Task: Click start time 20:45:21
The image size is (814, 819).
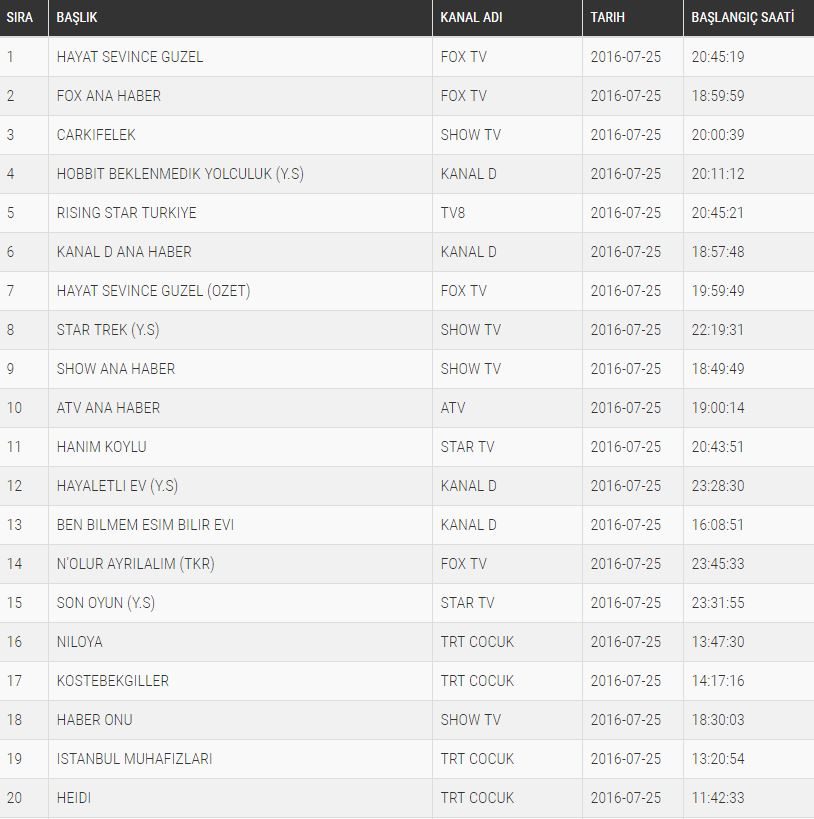Action: click(x=717, y=213)
